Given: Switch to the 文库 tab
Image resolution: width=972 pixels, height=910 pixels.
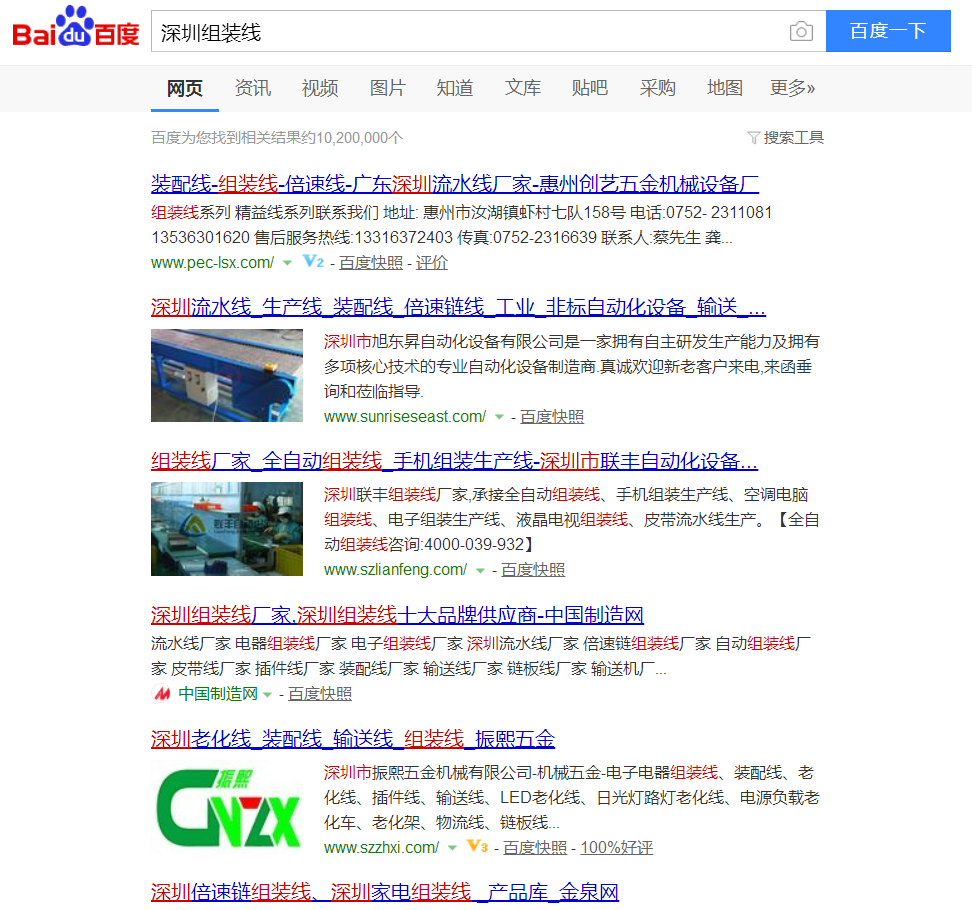Looking at the screenshot, I should [523, 88].
